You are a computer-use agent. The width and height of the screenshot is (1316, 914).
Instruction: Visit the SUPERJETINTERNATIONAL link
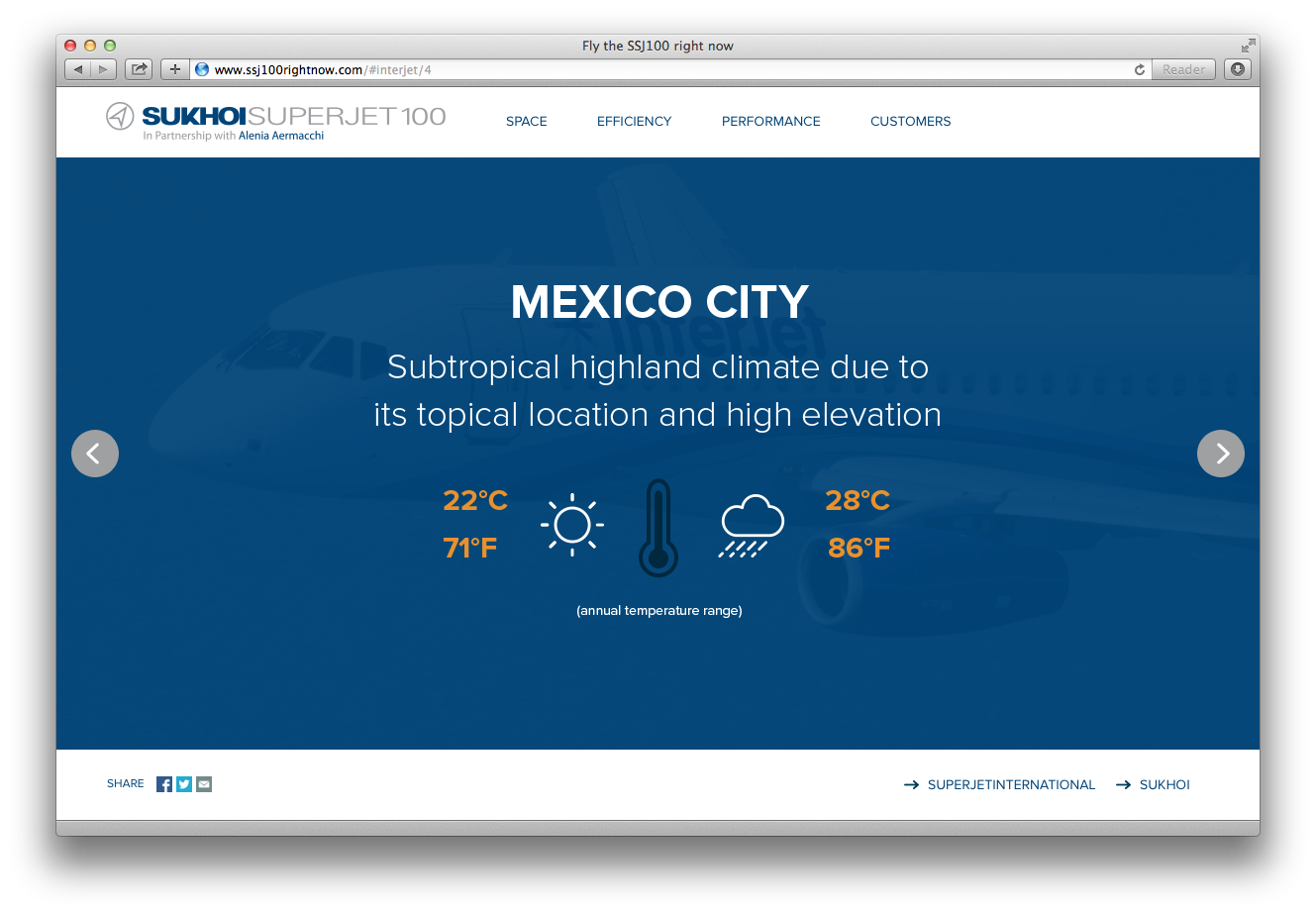coord(1010,784)
